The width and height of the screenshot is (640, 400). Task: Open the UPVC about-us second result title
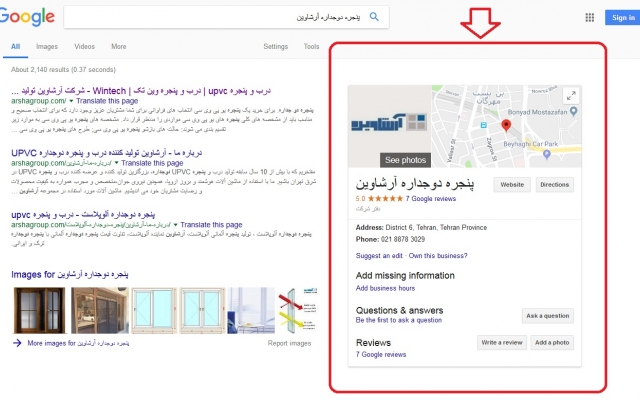click(107, 153)
